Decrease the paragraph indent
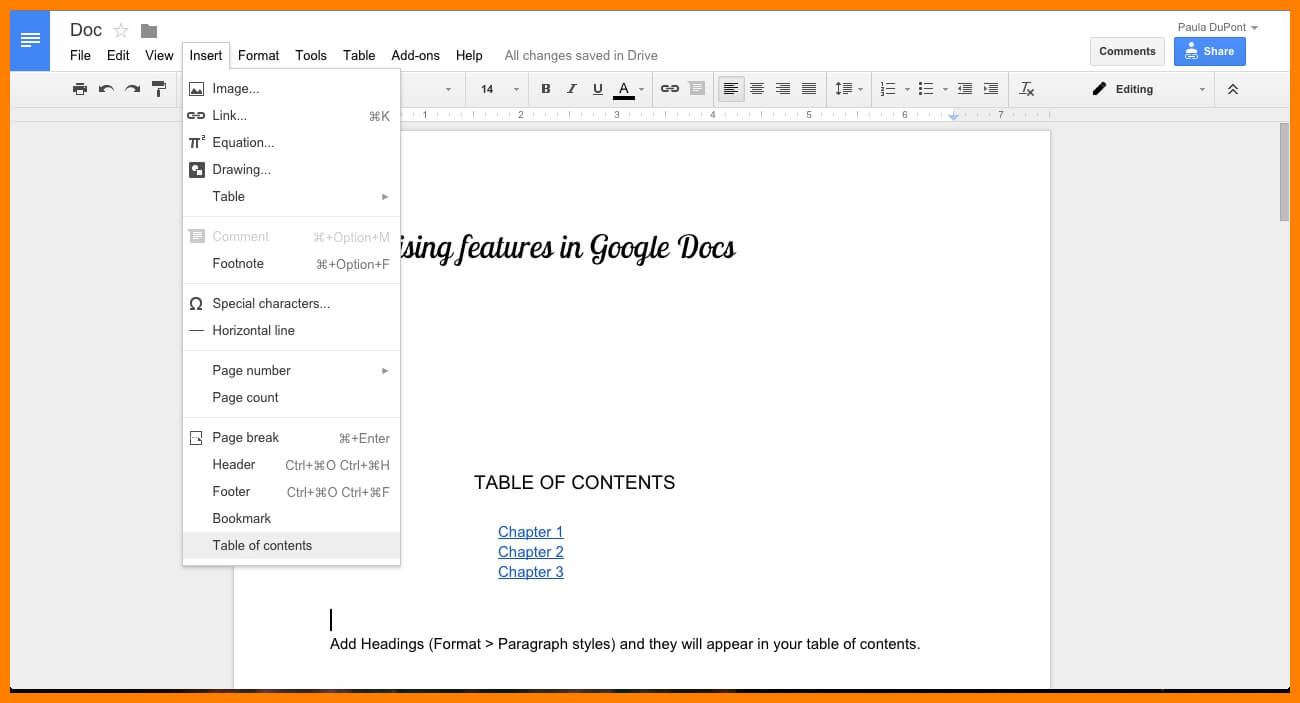This screenshot has width=1300, height=703. [x=965, y=89]
